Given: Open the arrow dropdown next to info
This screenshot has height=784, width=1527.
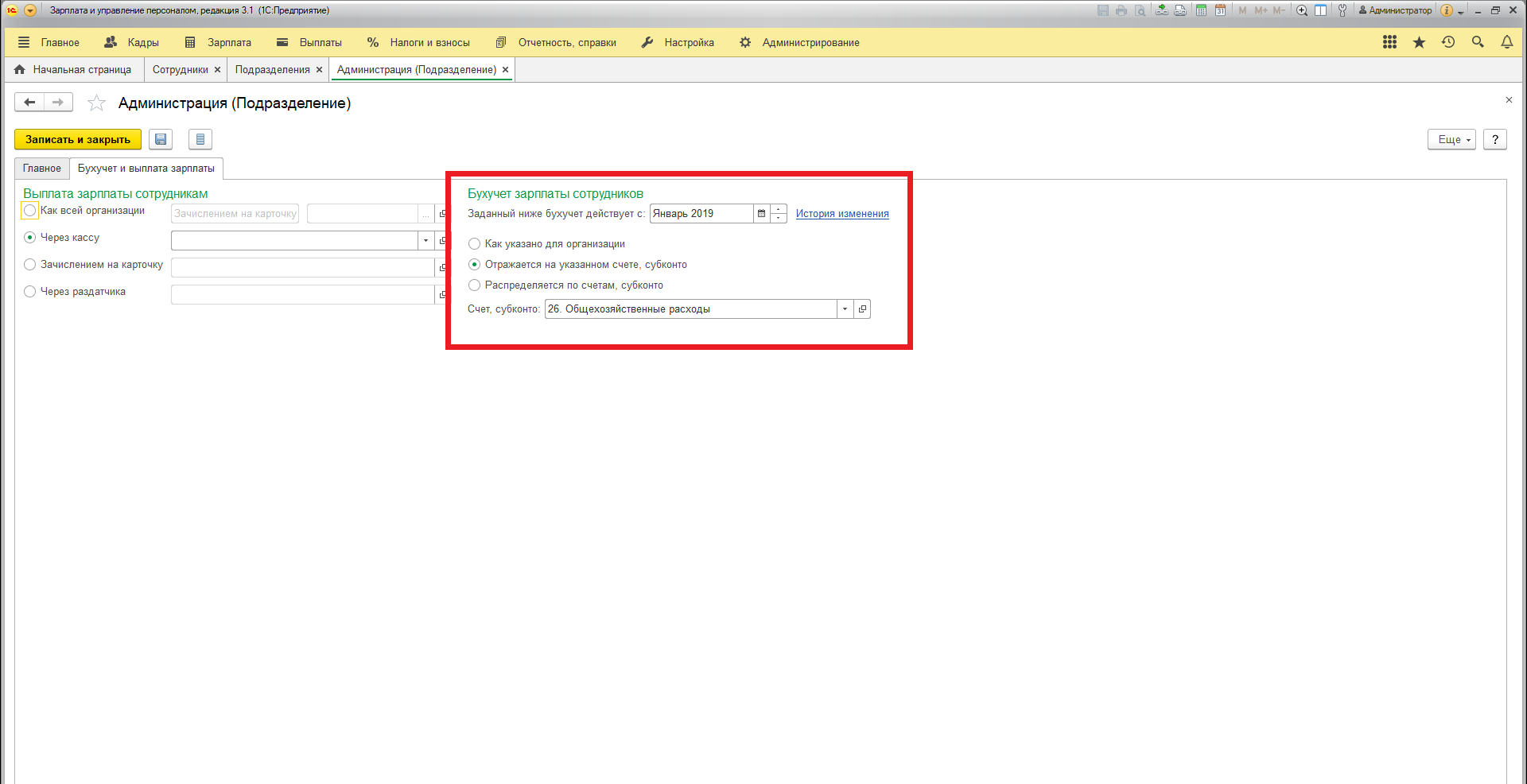Looking at the screenshot, I should (1461, 12).
